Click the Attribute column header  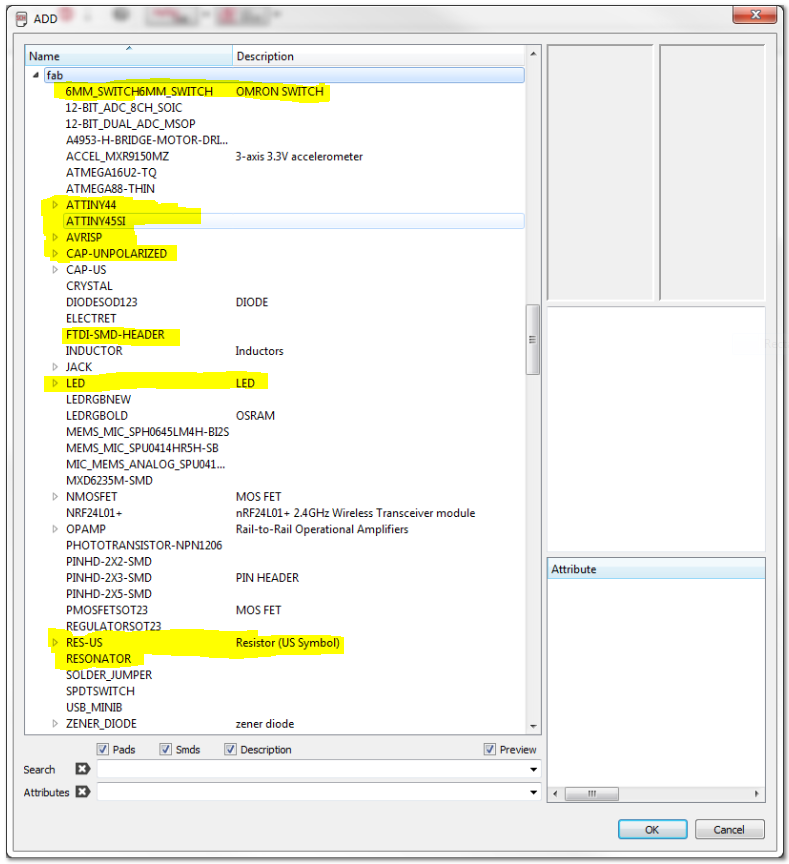pos(656,569)
